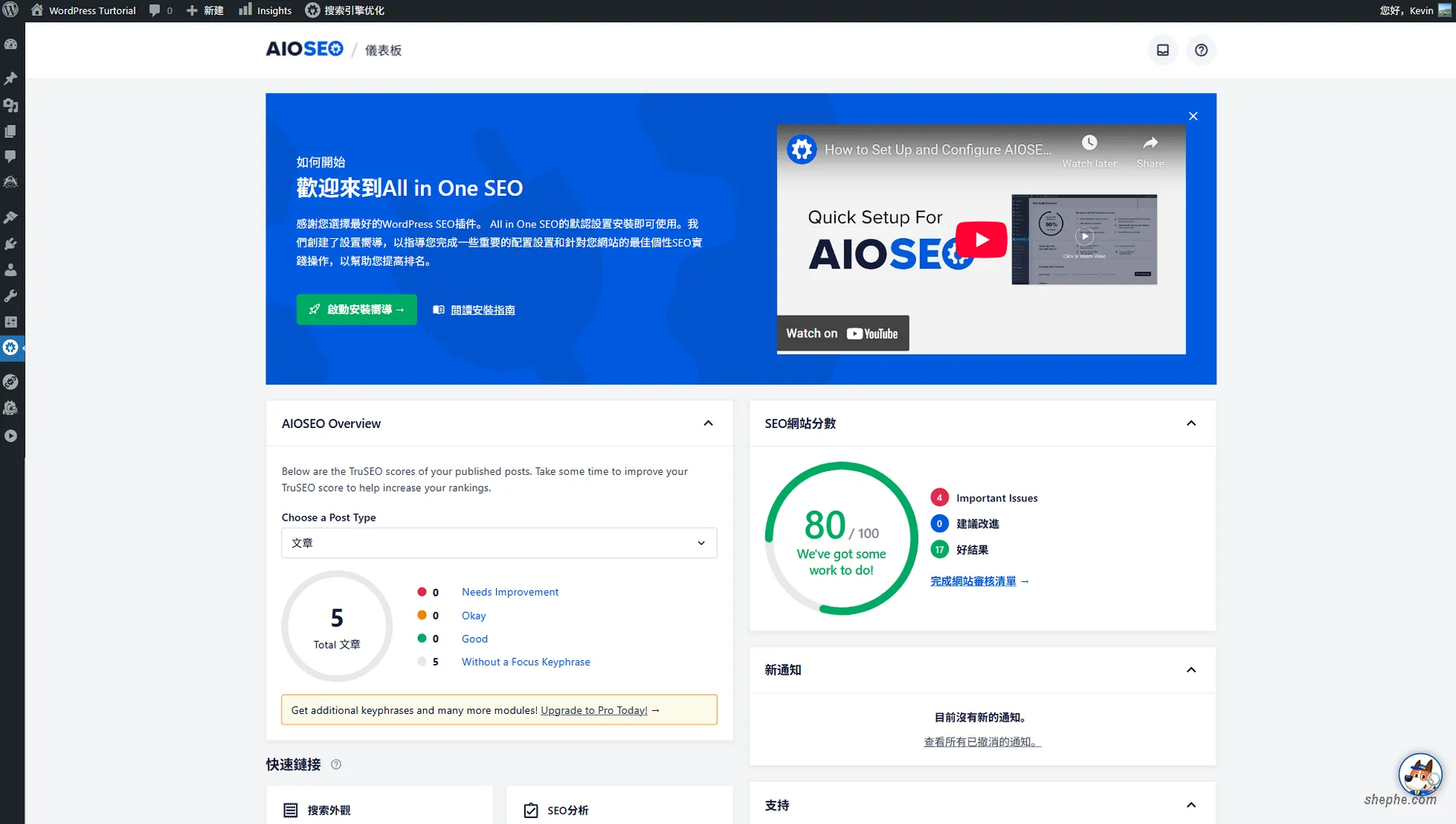Click the 啟動安裝嚮導 button
Viewport: 1456px width, 824px height.
pos(356,309)
